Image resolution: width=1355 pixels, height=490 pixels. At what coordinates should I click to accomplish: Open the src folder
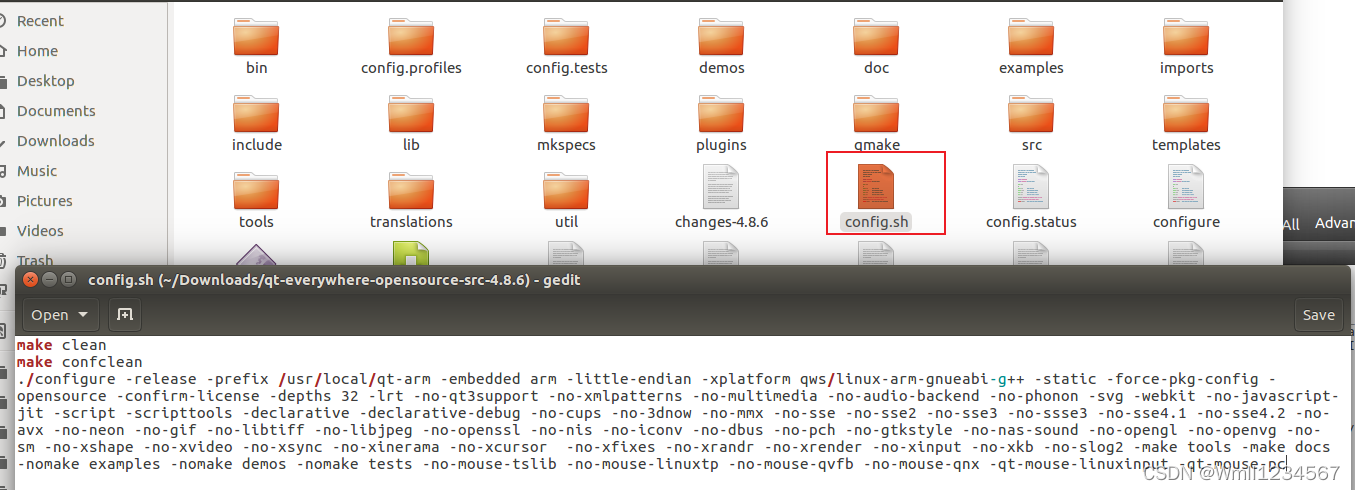click(1031, 122)
